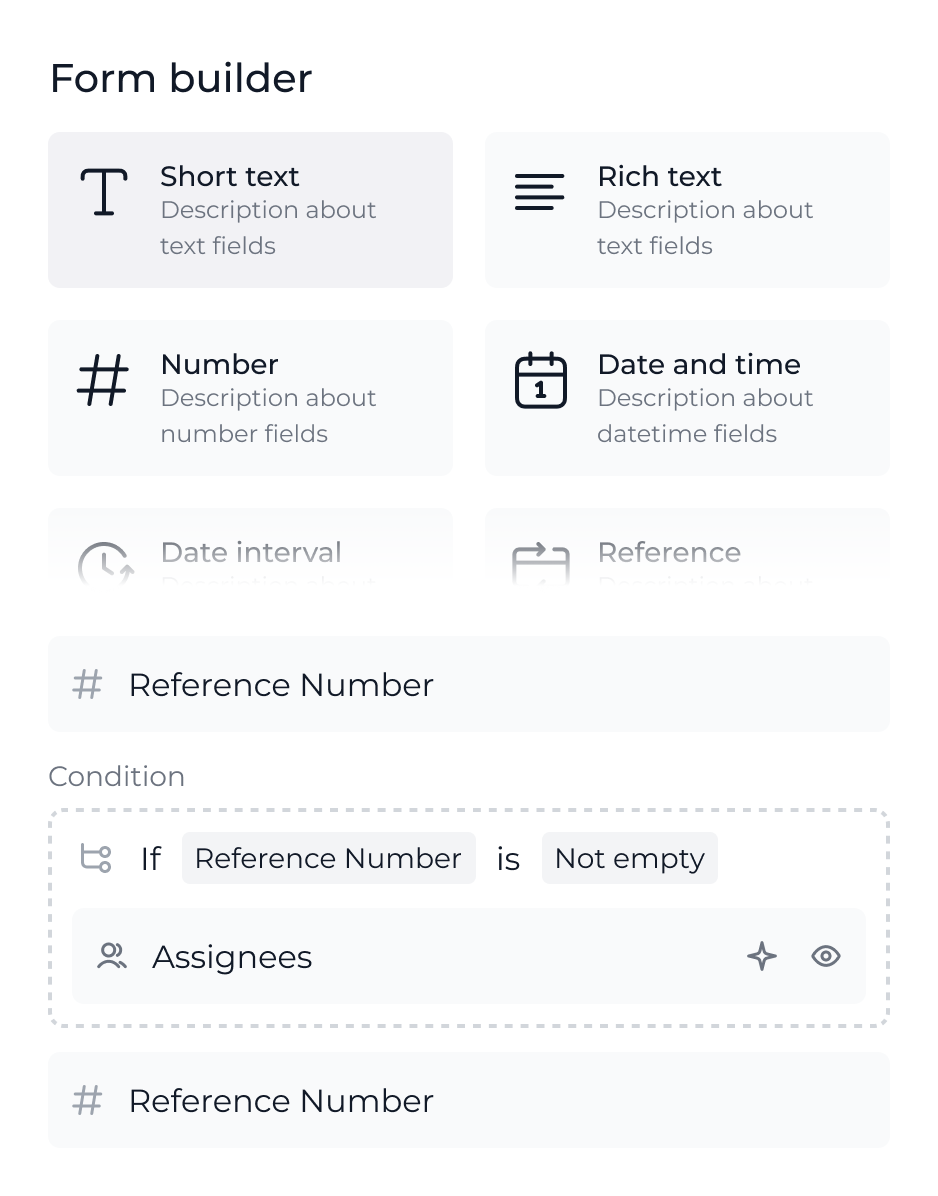Click the Date and time calendar icon
This screenshot has height=1196, width=938.
point(540,379)
